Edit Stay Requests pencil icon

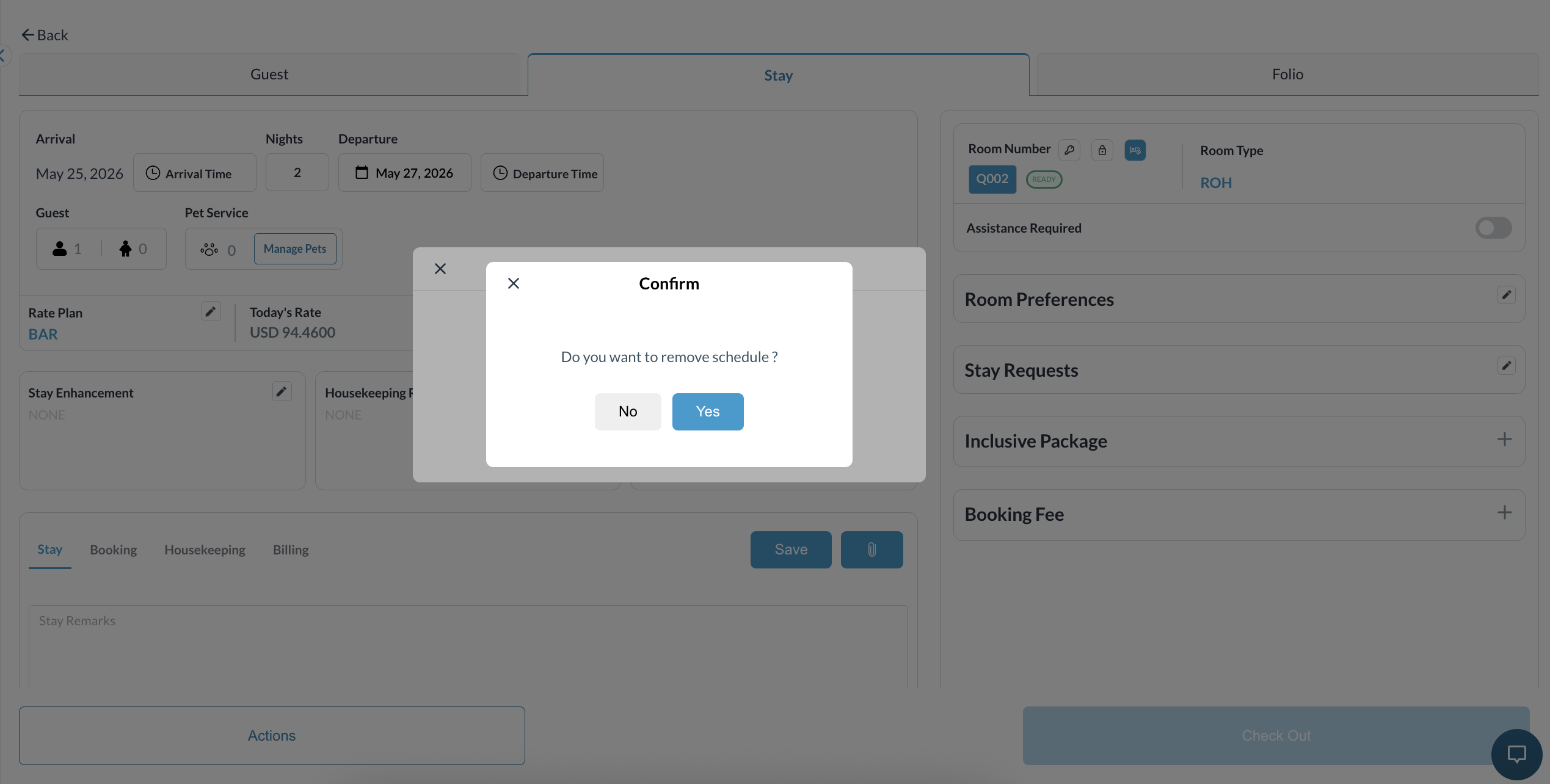[x=1507, y=366]
